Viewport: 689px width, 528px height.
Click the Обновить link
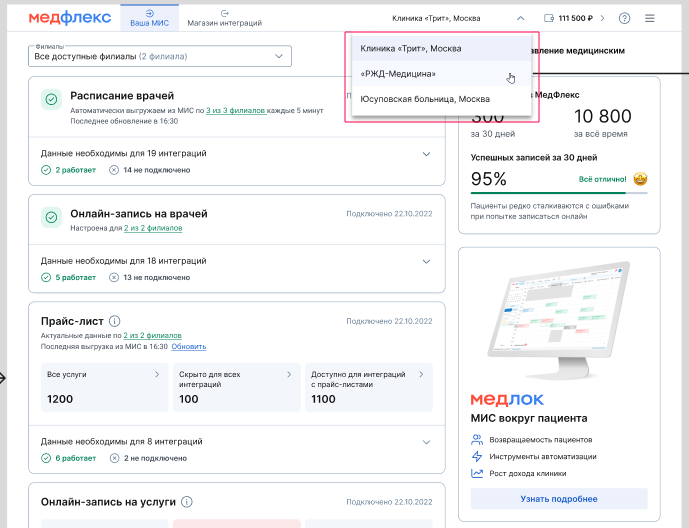point(189,347)
